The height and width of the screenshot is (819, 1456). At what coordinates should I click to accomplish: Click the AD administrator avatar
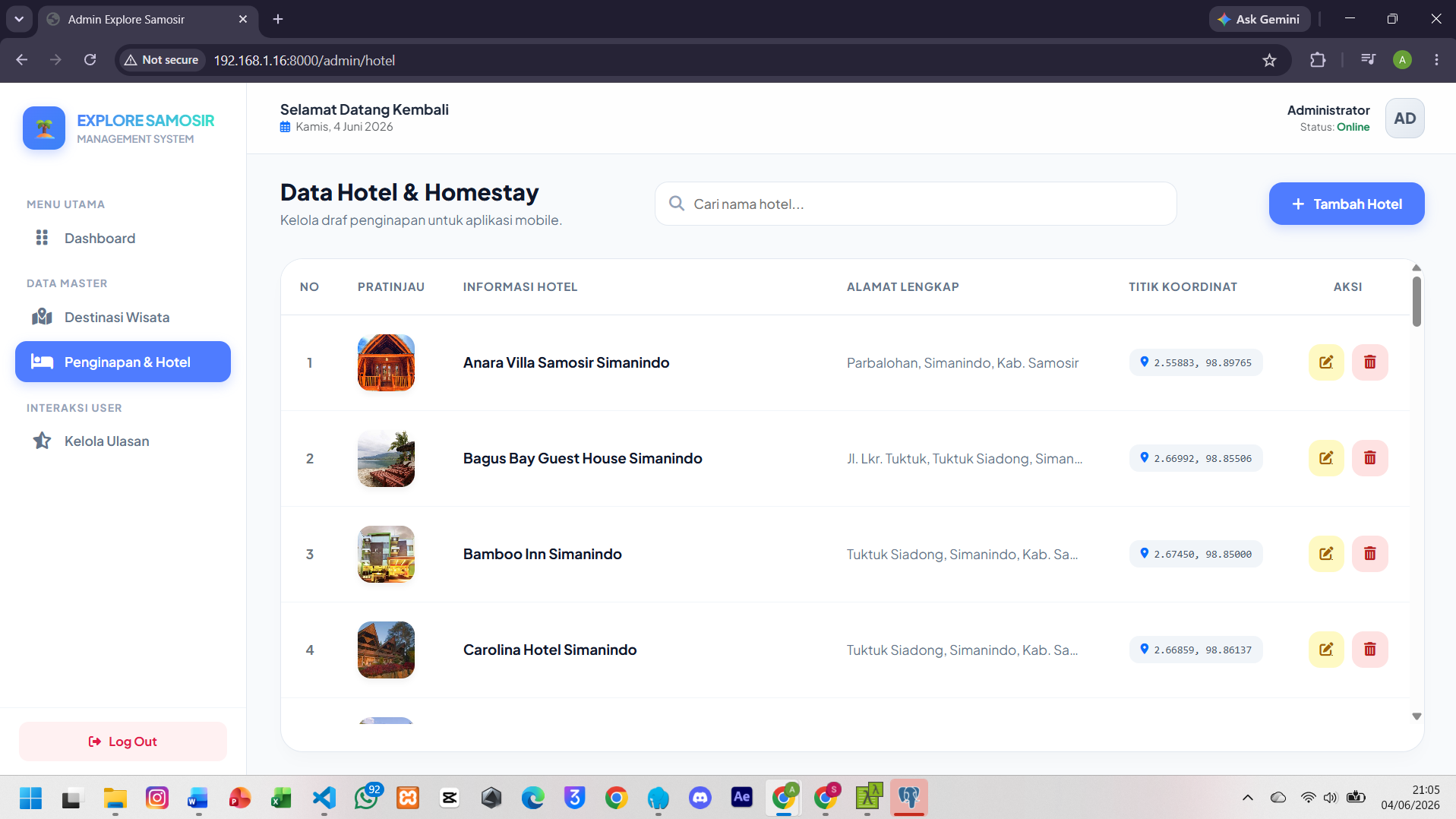point(1405,119)
